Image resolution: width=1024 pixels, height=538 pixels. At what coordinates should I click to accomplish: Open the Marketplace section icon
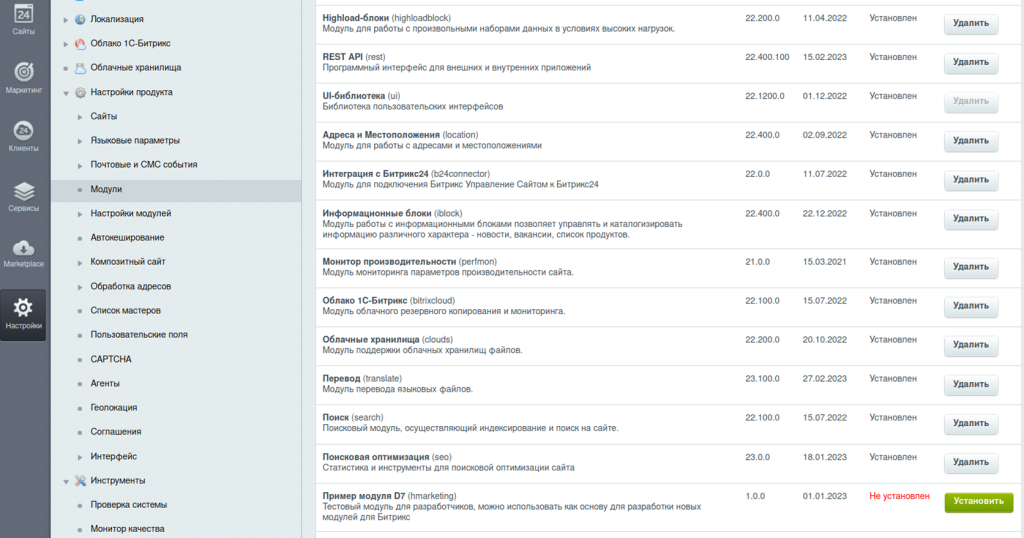point(24,253)
